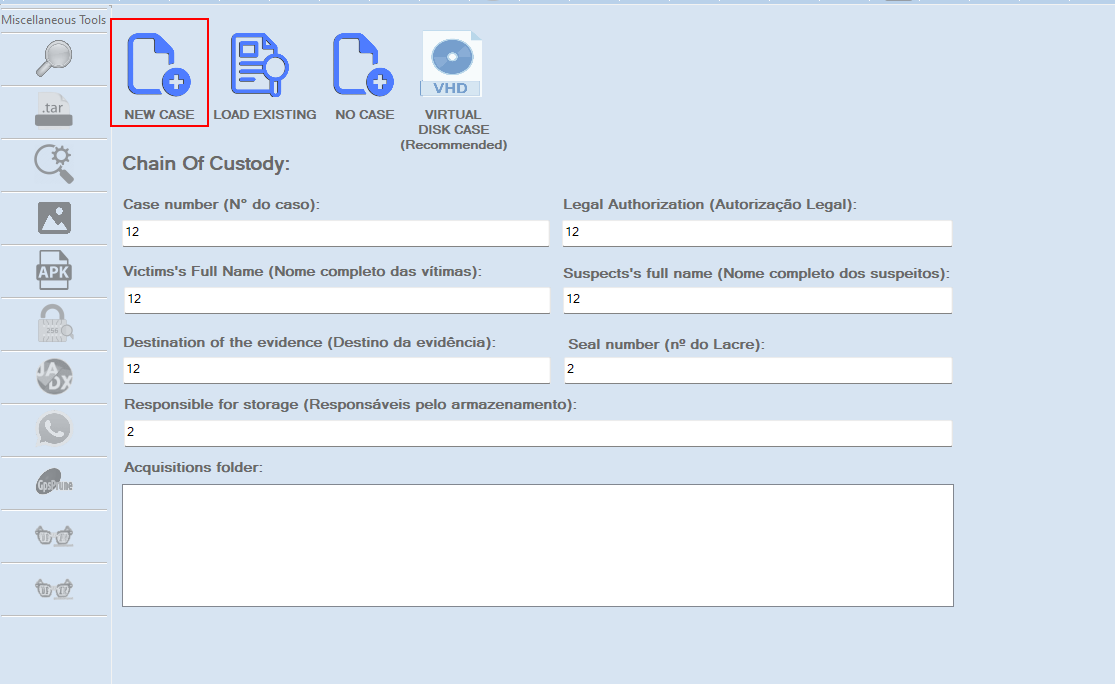Open the magnifying glass search tool
This screenshot has width=1115, height=684.
[x=54, y=59]
